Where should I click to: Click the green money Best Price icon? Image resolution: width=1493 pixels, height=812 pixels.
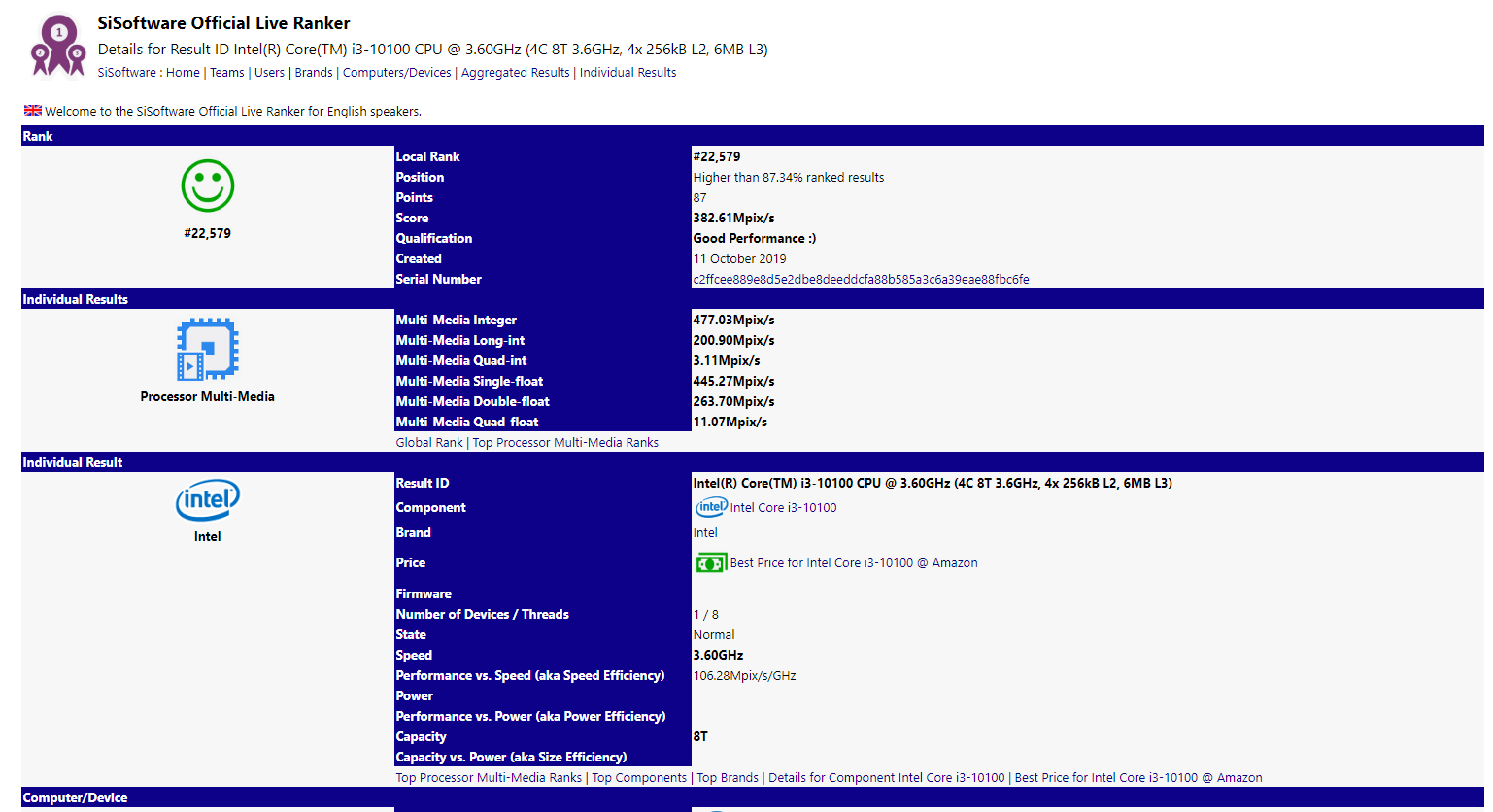click(x=711, y=563)
